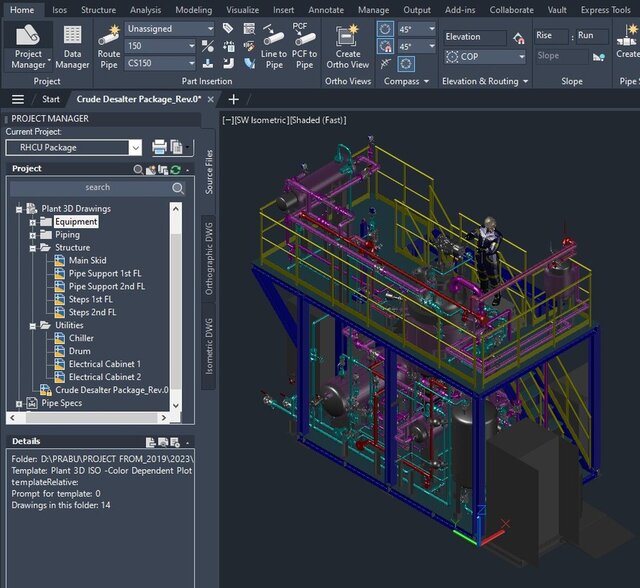Screen dimensions: 640x588
Task: Switch to the Isos ribbon tab
Action: point(60,10)
